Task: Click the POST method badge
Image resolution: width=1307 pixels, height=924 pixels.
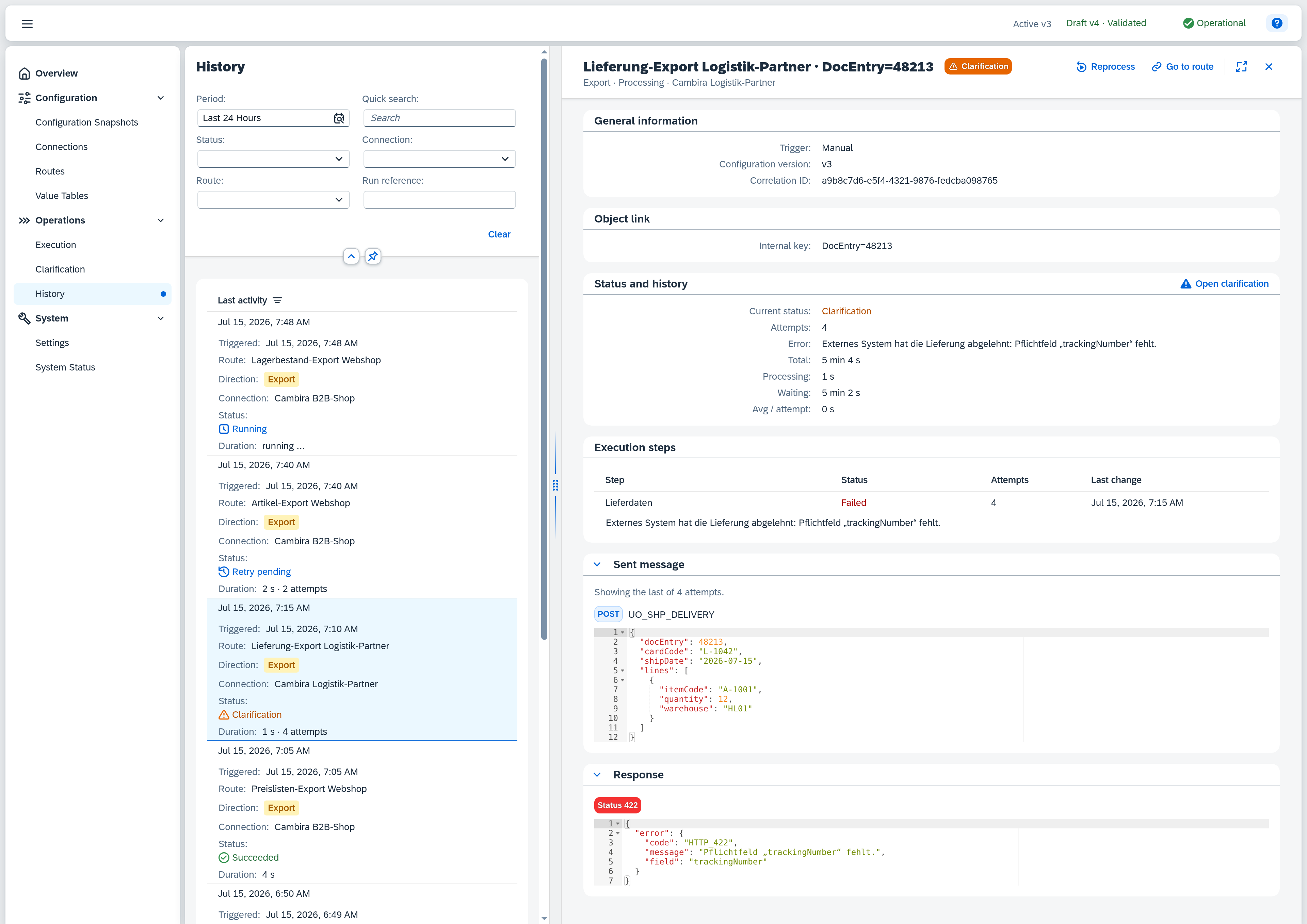Action: [x=608, y=614]
